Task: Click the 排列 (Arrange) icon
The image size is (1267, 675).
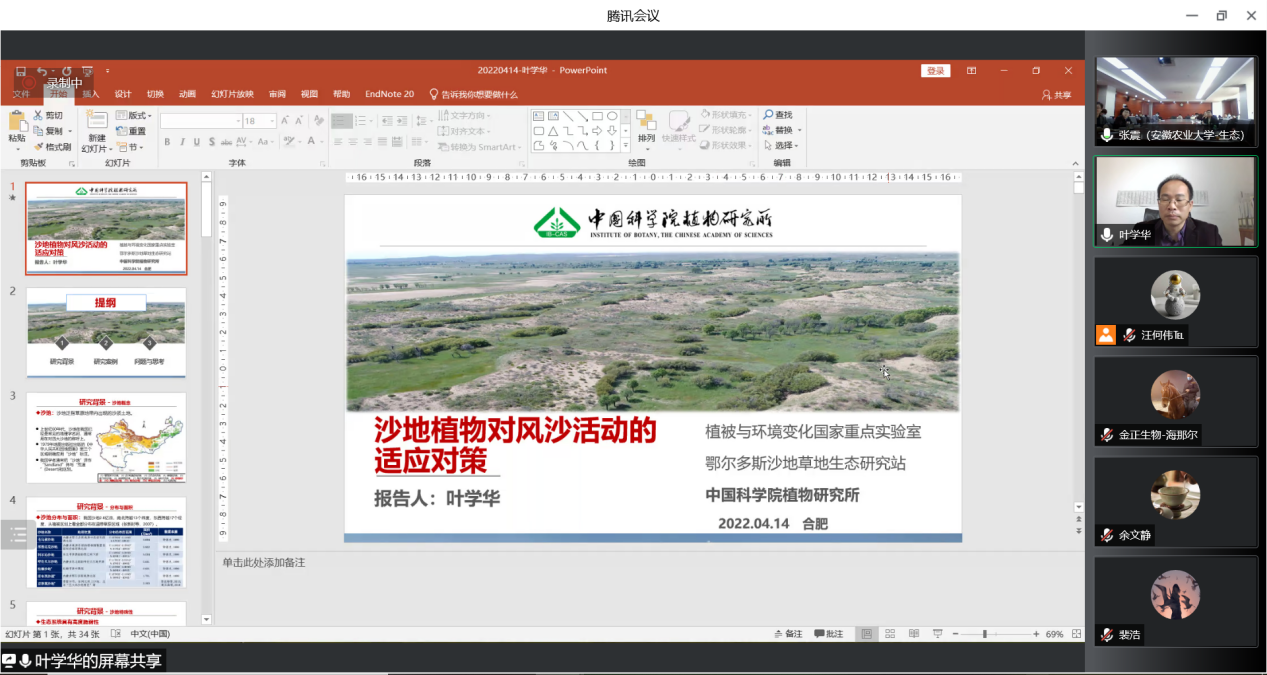Action: coord(646,122)
